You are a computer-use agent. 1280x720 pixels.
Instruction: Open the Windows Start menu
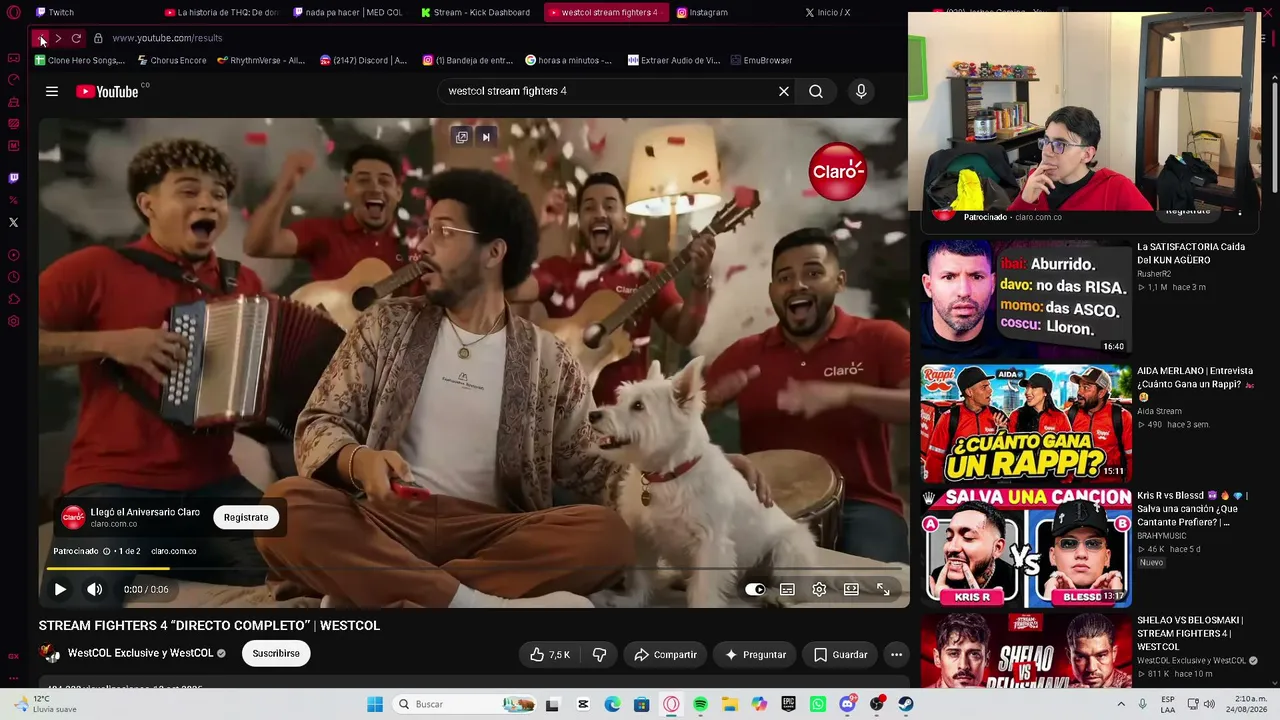pos(375,704)
